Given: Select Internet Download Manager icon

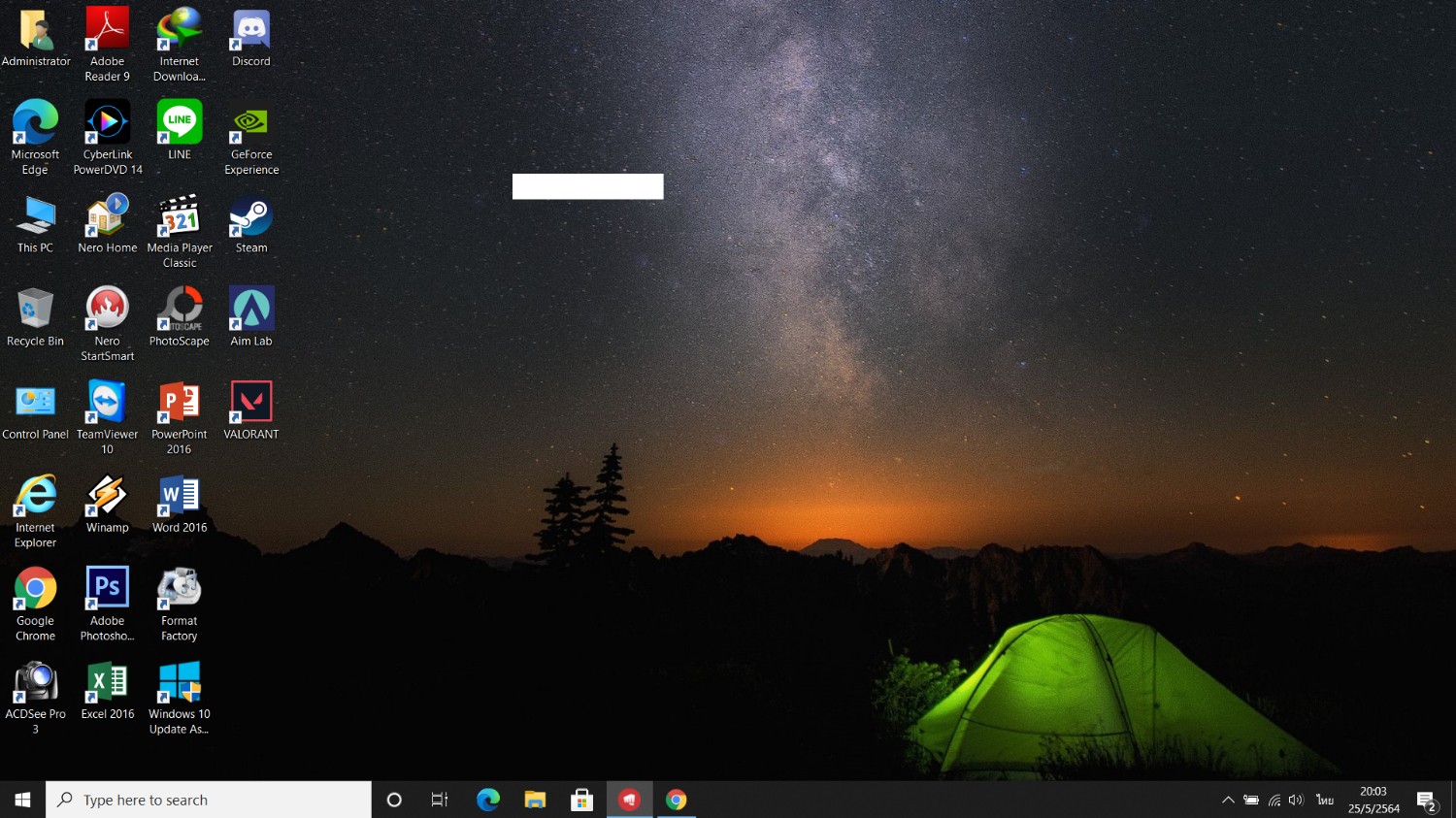Looking at the screenshot, I should pyautogui.click(x=180, y=45).
